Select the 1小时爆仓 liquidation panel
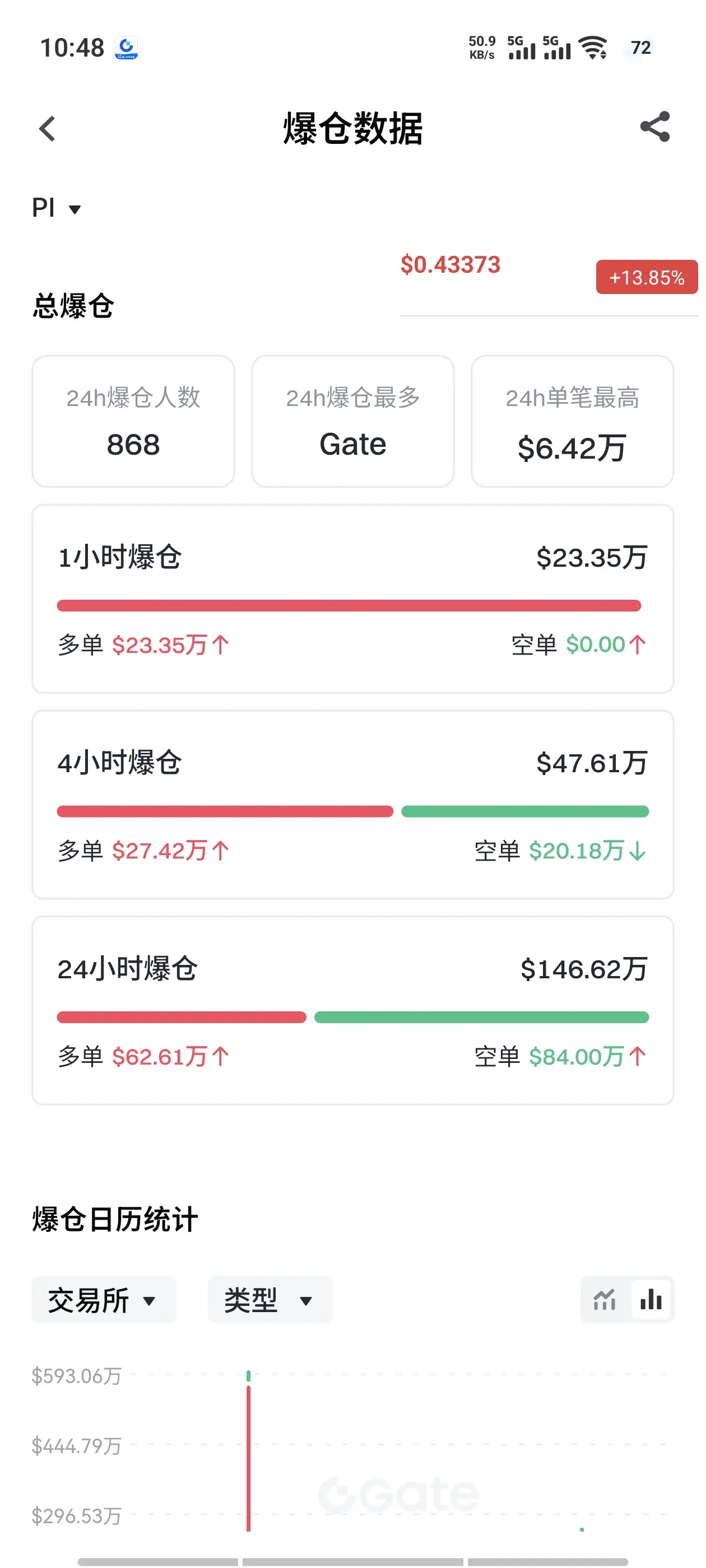The height and width of the screenshot is (1568, 706). (352, 599)
